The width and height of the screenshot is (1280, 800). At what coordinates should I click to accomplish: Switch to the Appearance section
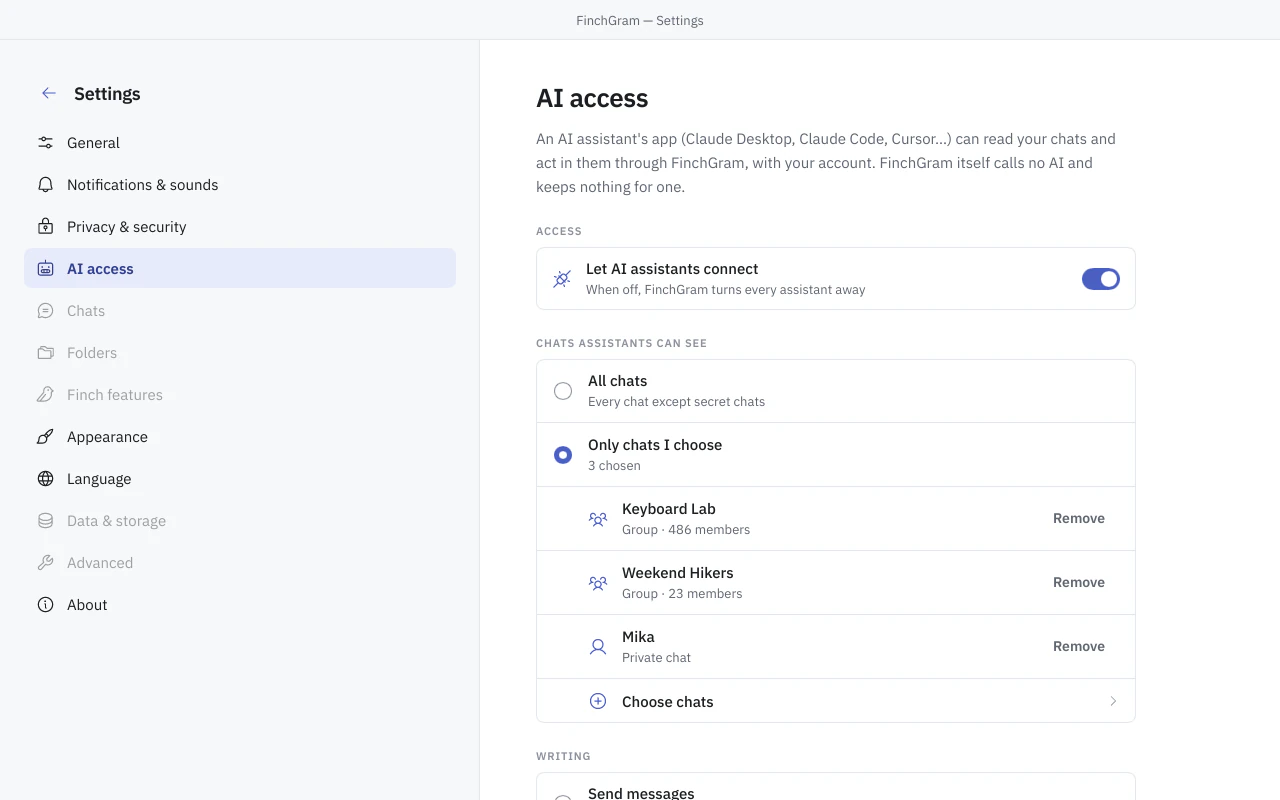coord(240,437)
